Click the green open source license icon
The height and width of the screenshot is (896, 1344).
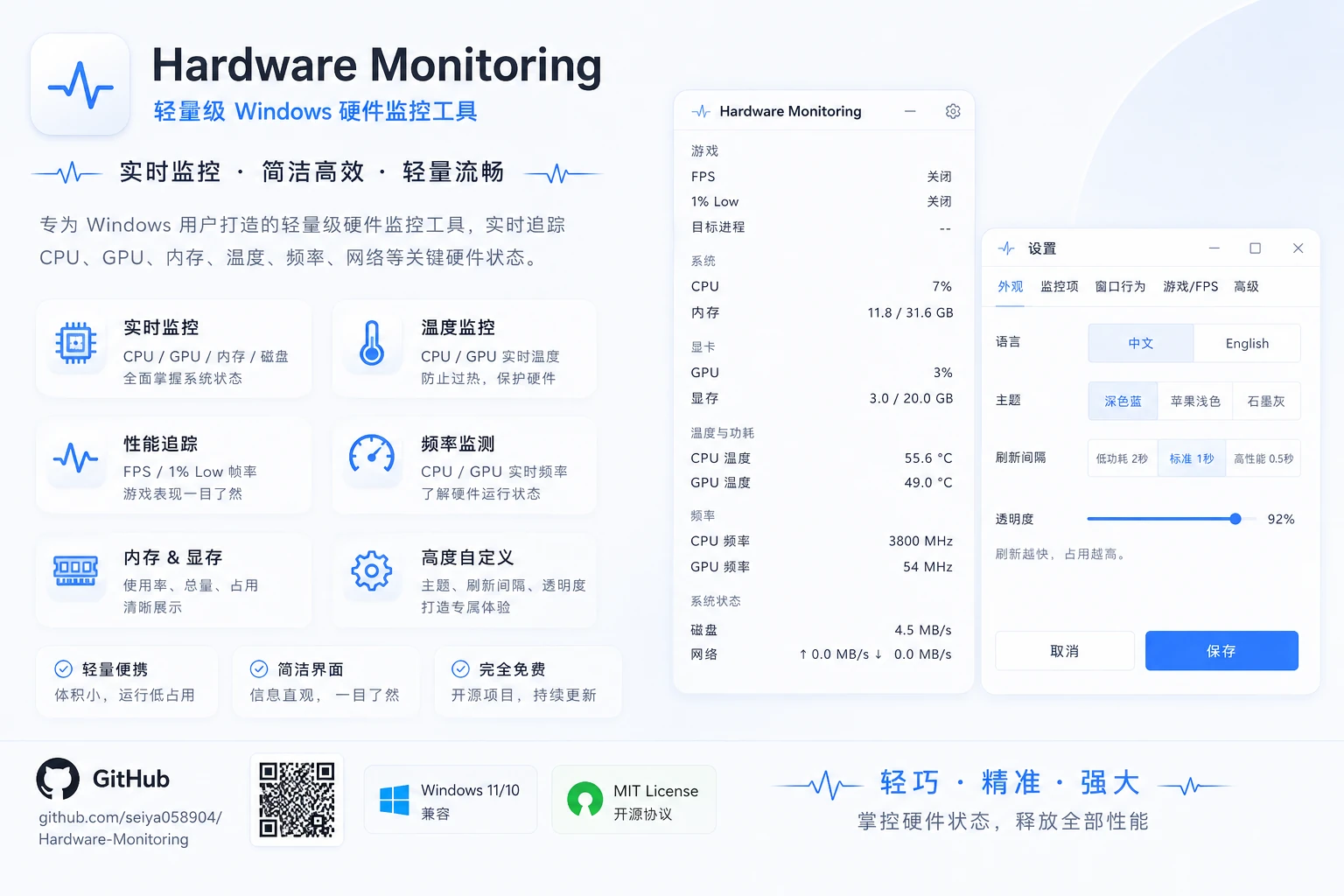coord(585,800)
